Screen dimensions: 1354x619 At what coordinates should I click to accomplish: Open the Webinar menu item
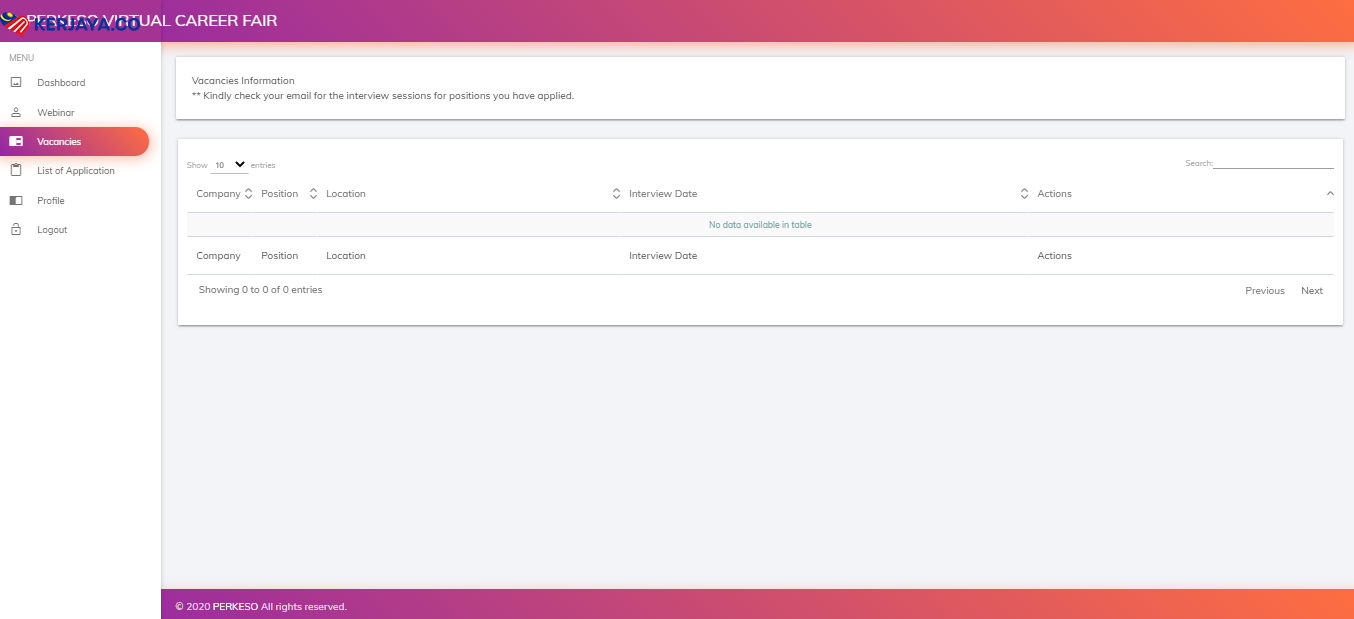(x=56, y=113)
